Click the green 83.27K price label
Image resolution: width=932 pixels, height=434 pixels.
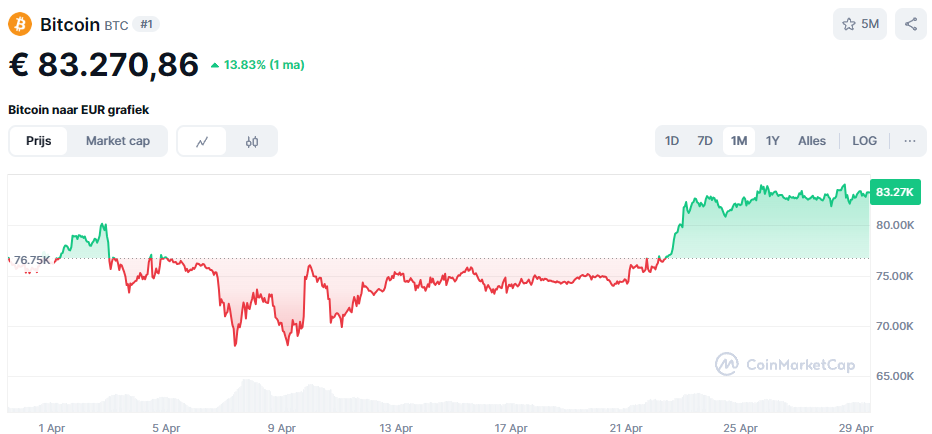(894, 192)
